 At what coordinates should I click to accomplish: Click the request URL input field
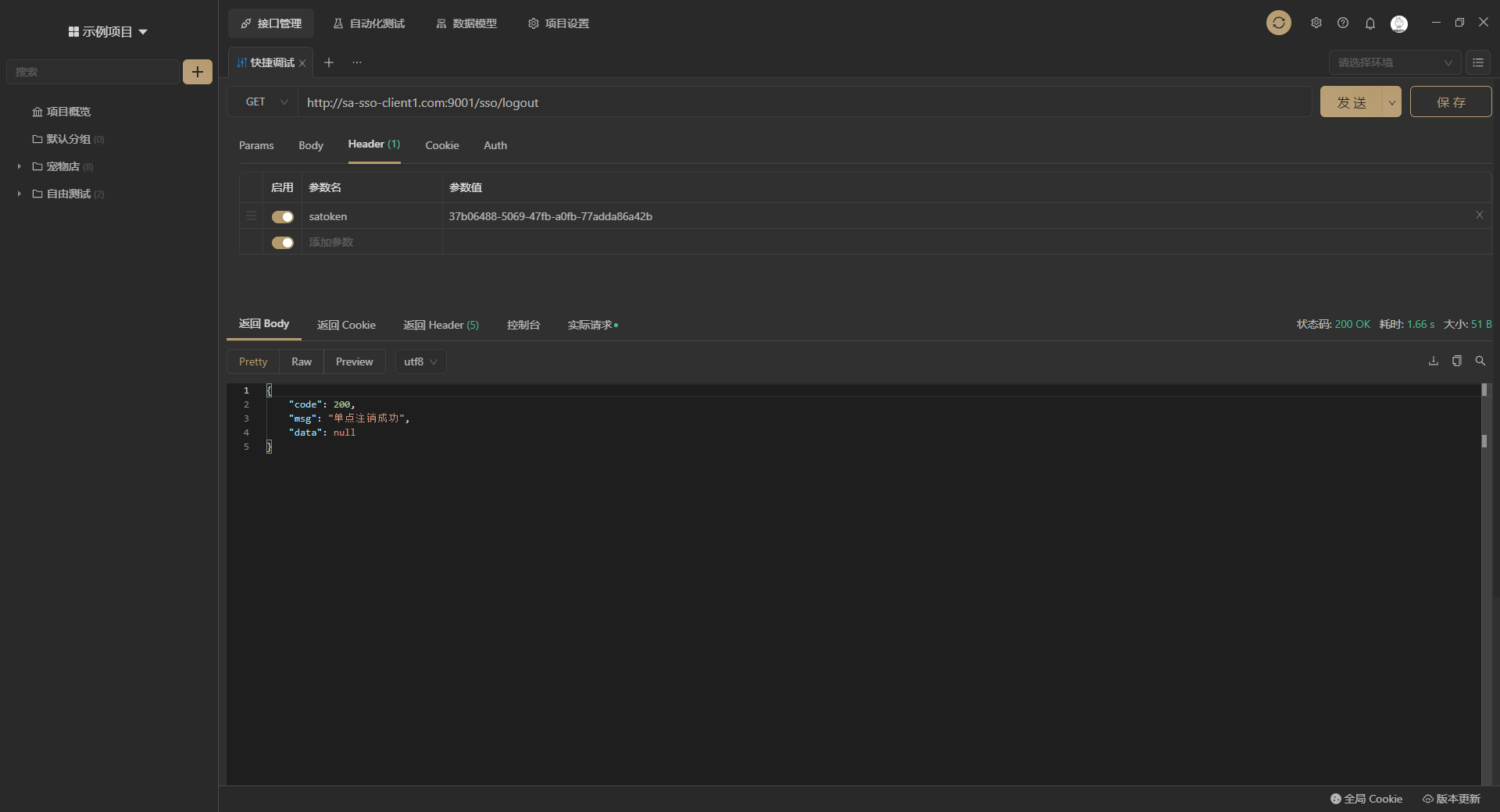pyautogui.click(x=805, y=102)
